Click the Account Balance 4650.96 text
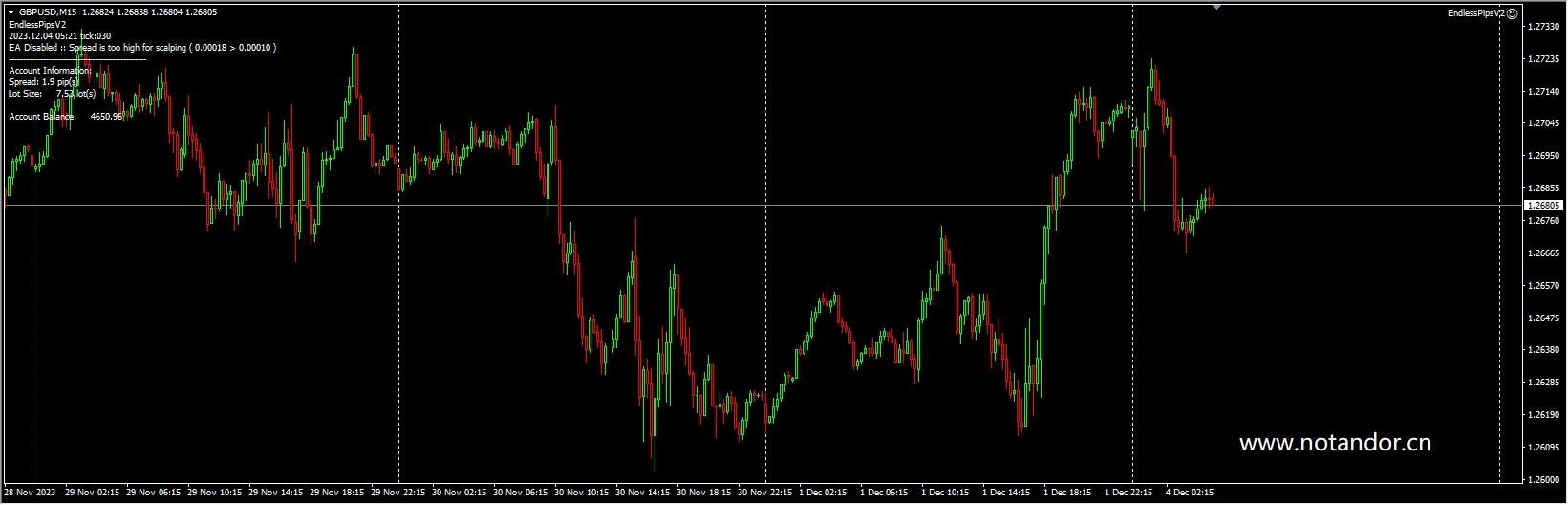1568x505 pixels. 65,117
